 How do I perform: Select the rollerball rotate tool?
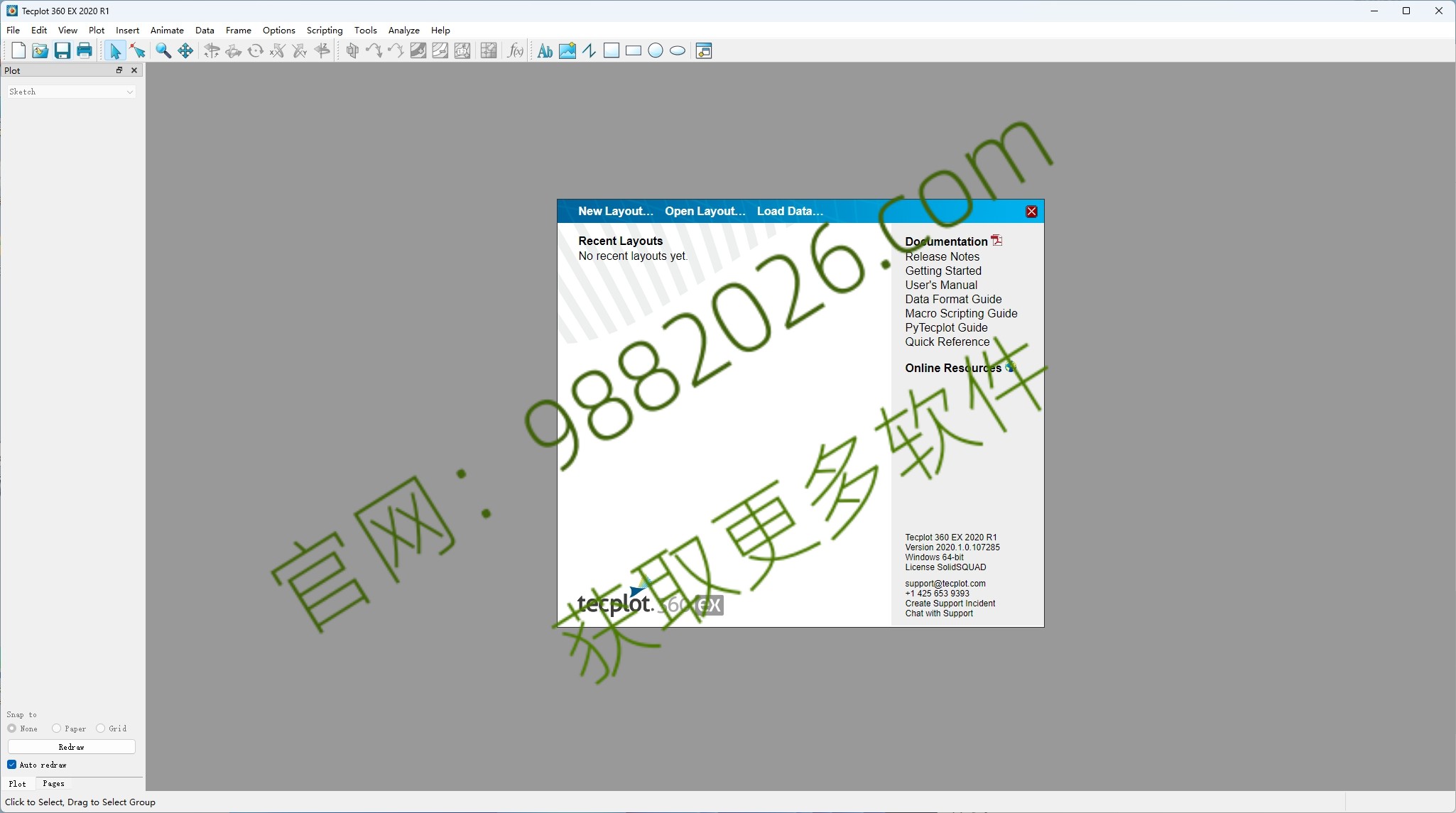click(x=234, y=50)
